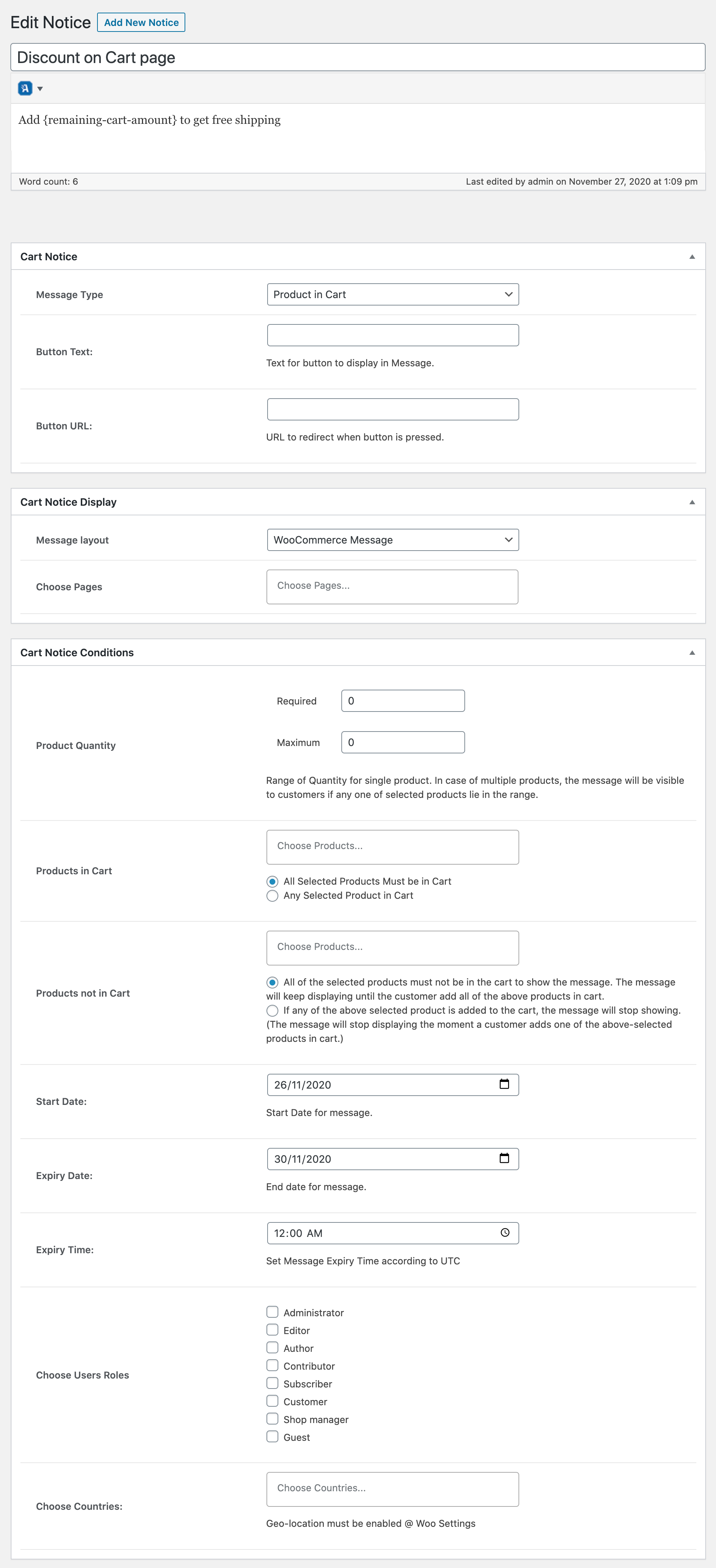Open the Message Type dropdown
Viewport: 716px width, 1568px height.
click(392, 294)
